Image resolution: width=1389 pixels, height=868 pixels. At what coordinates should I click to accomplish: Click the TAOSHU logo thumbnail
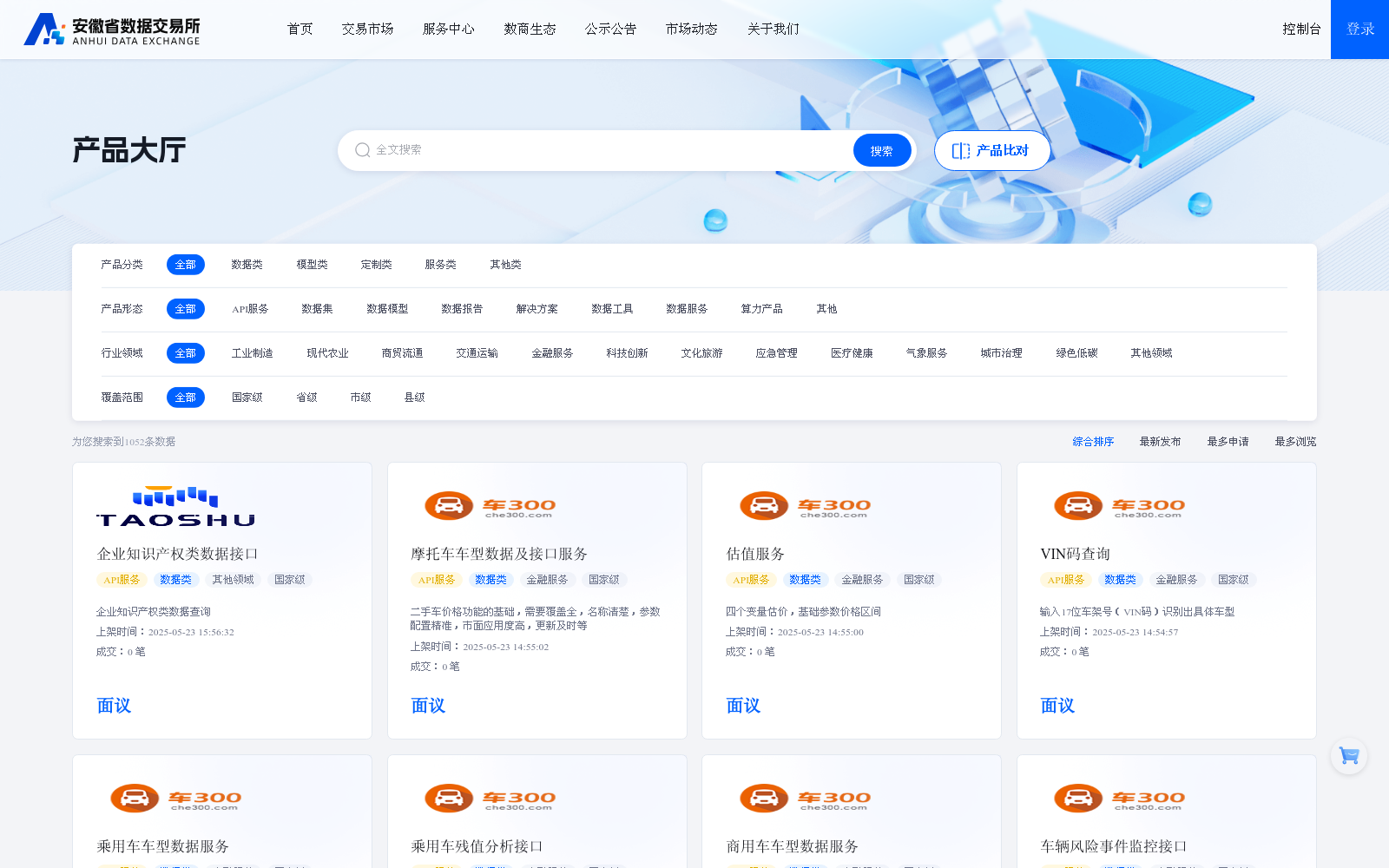point(175,507)
